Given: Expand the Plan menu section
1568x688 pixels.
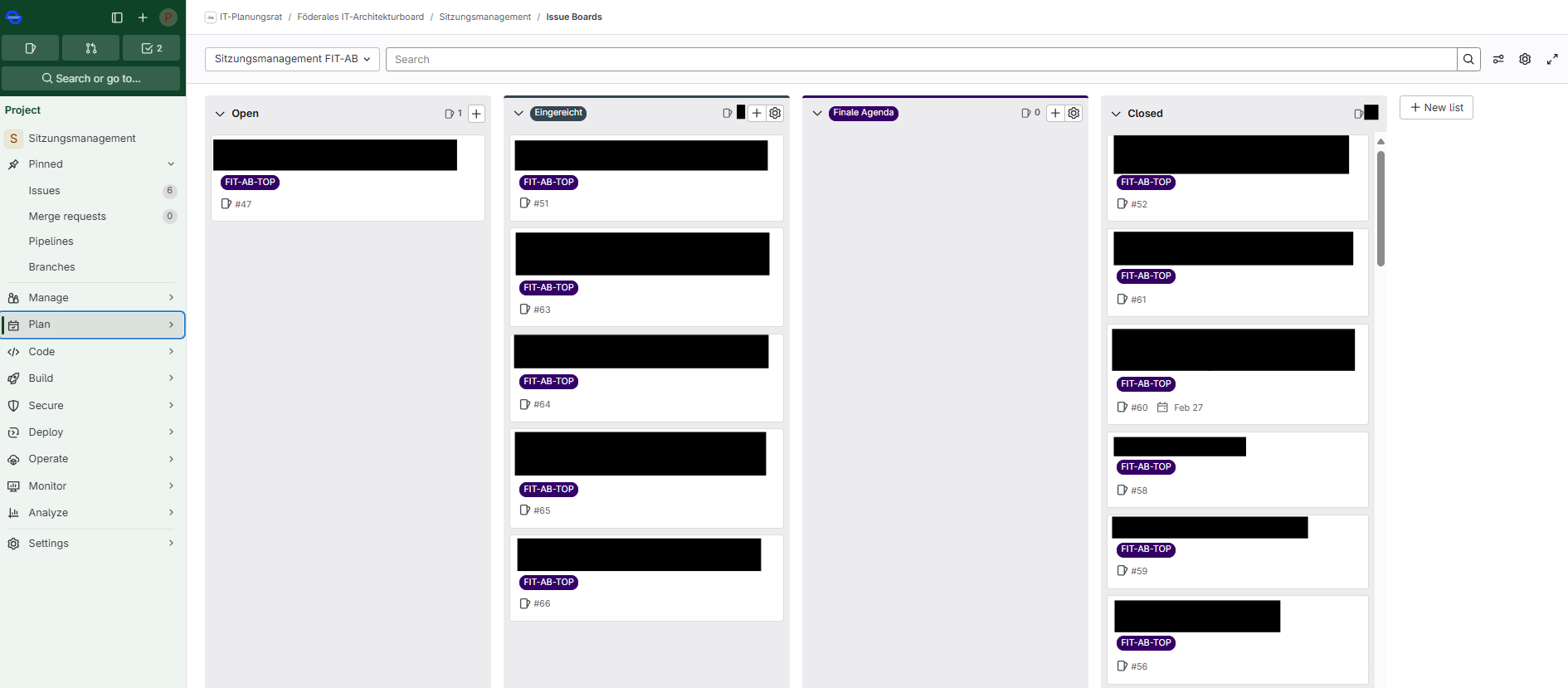Looking at the screenshot, I should click(x=92, y=324).
